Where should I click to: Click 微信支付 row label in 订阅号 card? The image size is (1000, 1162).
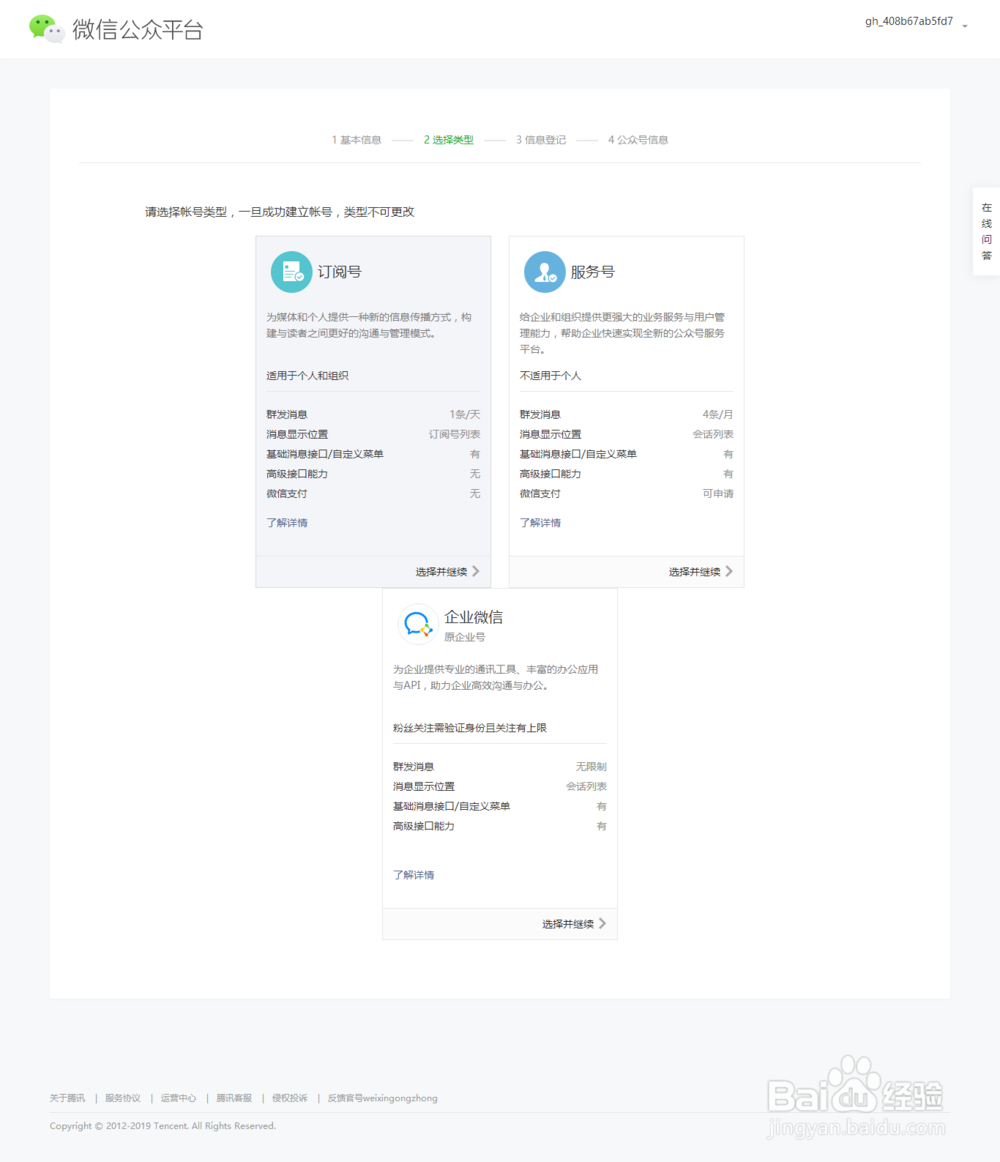[x=287, y=494]
